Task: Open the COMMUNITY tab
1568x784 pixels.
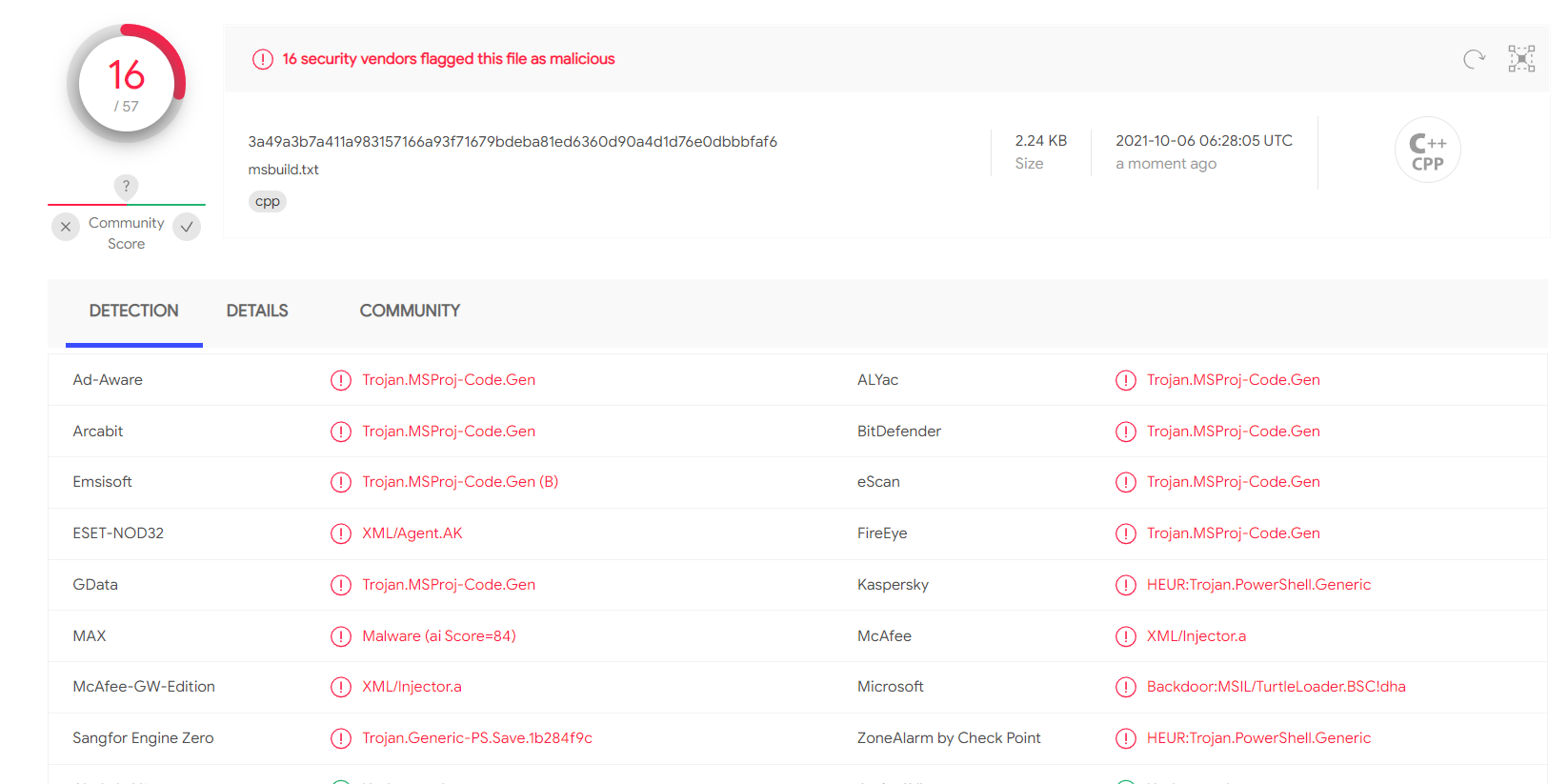Action: point(410,312)
